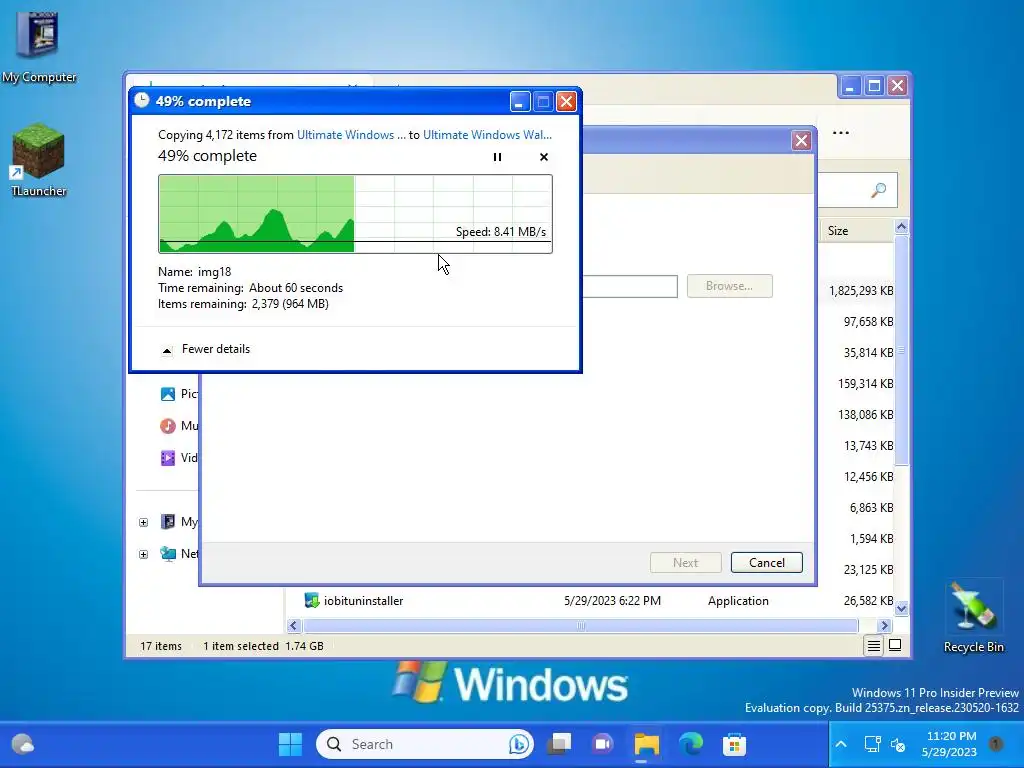Pause the file copy operation
1024x768 pixels.
(x=497, y=157)
